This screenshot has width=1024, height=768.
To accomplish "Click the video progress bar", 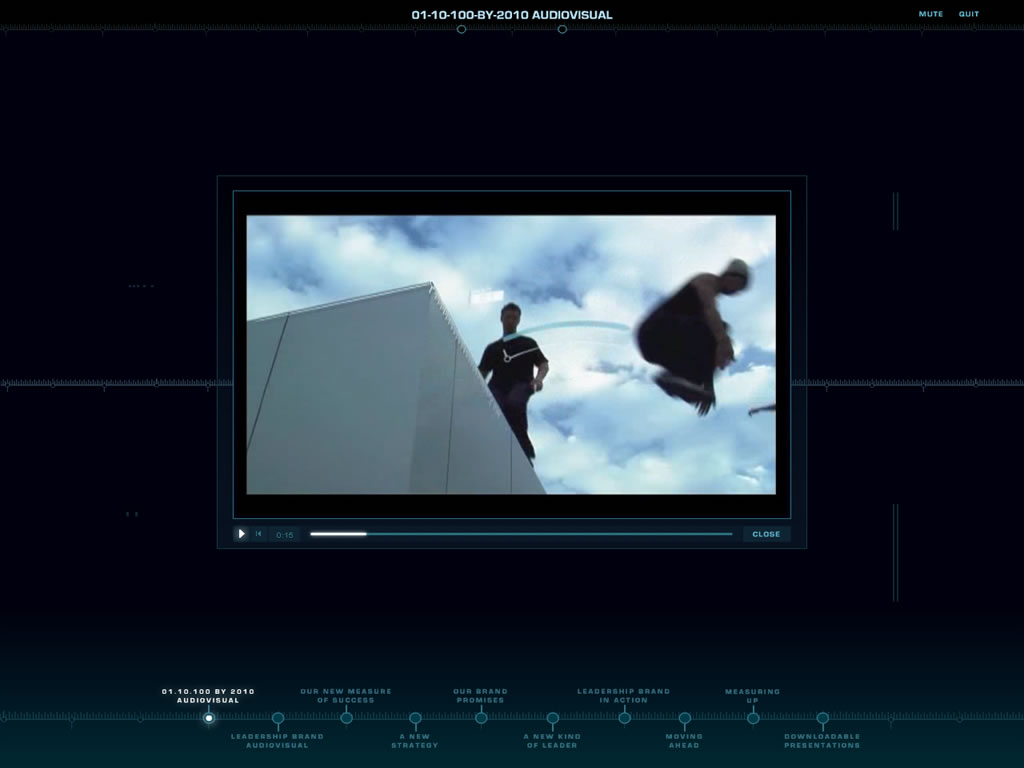I will click(520, 534).
